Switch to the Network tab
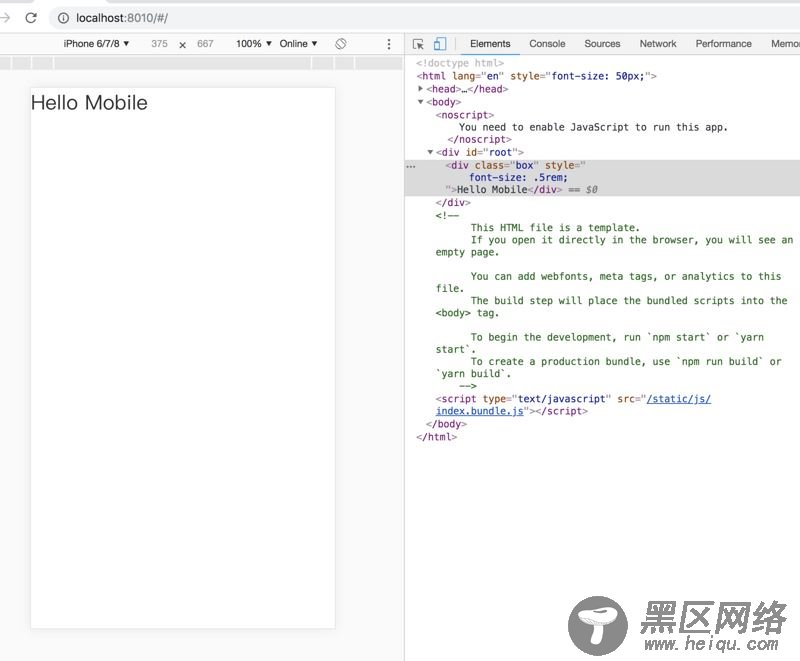This screenshot has height=661, width=800. click(x=658, y=44)
